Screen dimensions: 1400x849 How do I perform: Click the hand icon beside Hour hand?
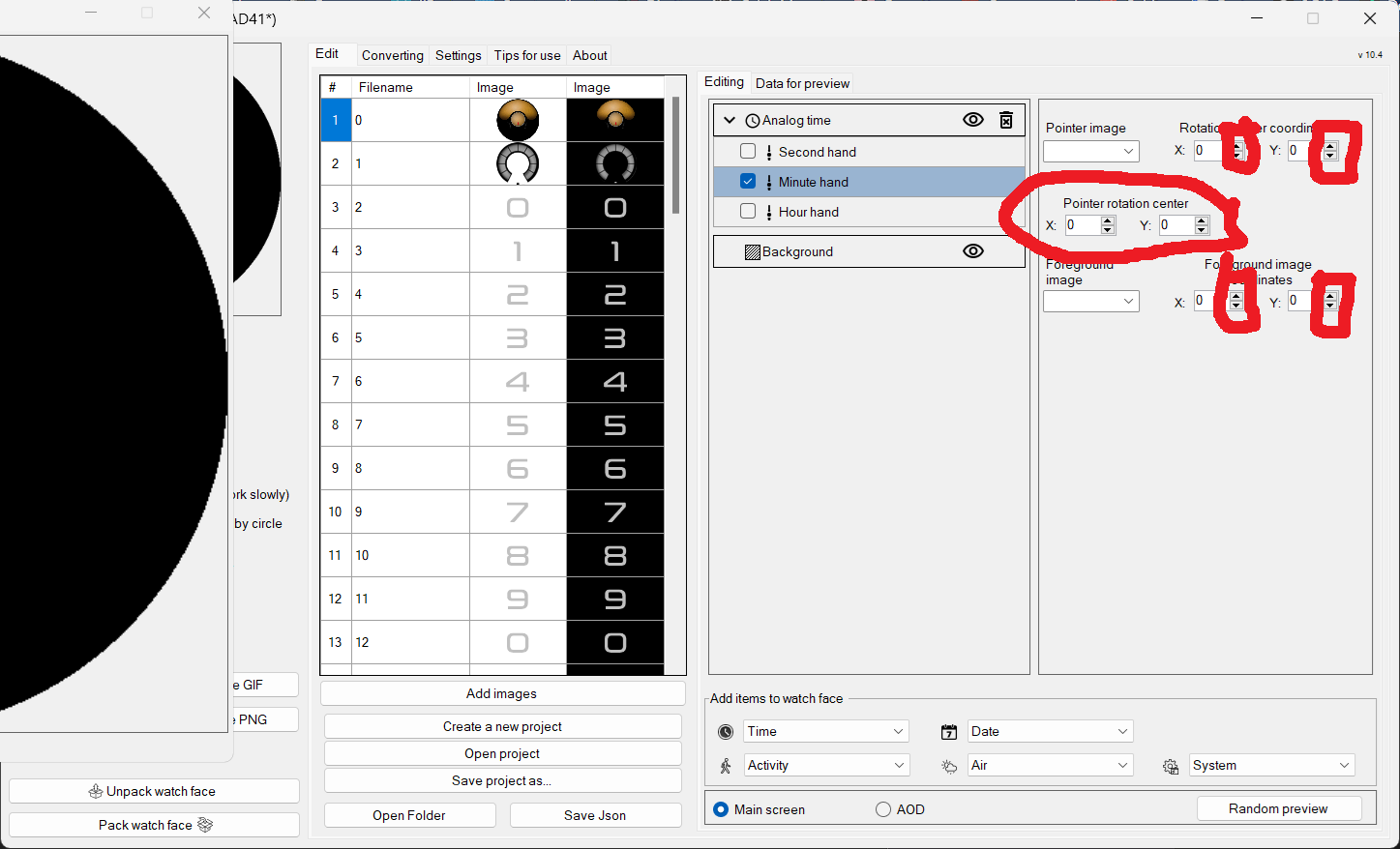[769, 213]
